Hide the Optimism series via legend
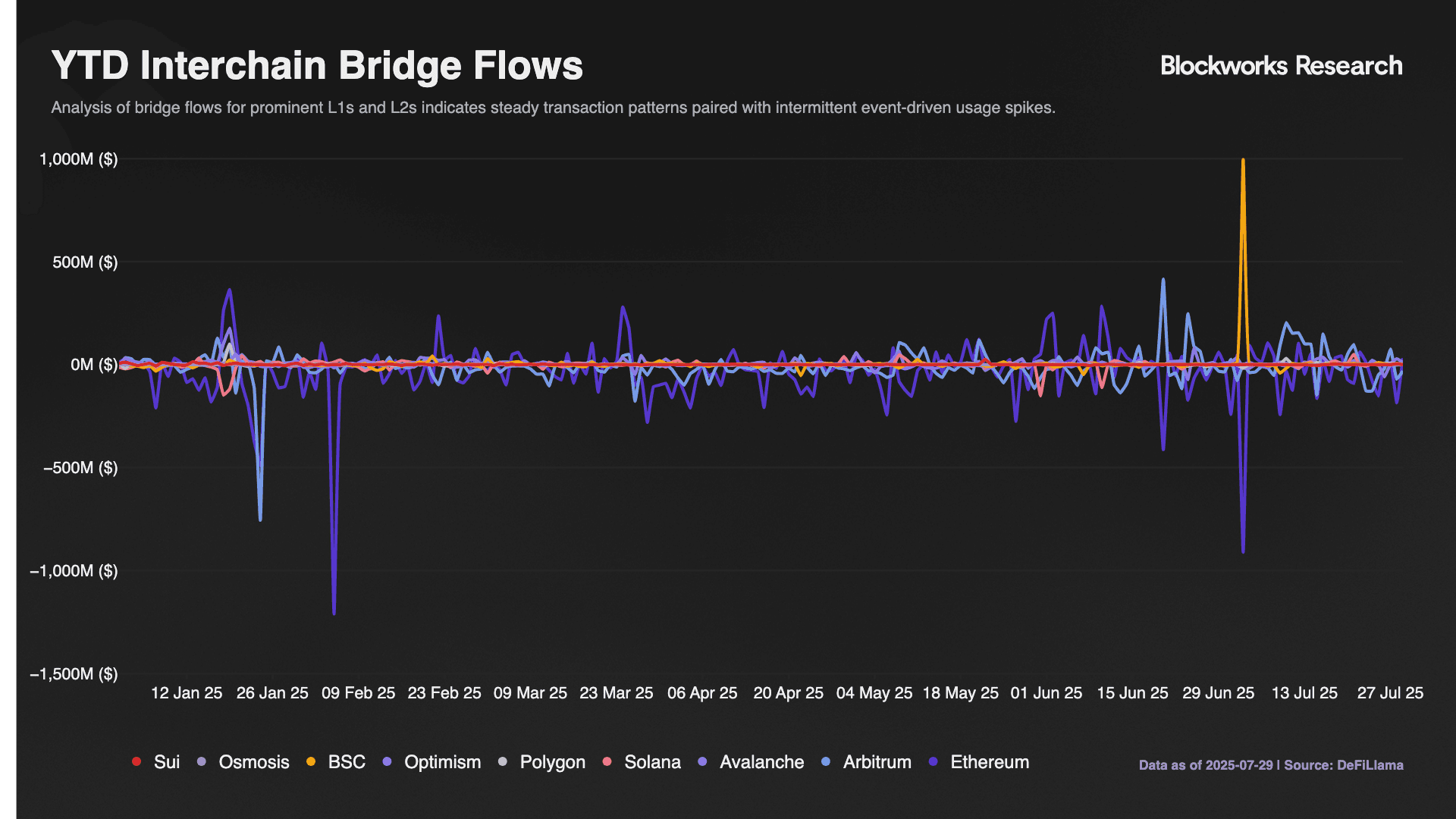 (x=442, y=762)
